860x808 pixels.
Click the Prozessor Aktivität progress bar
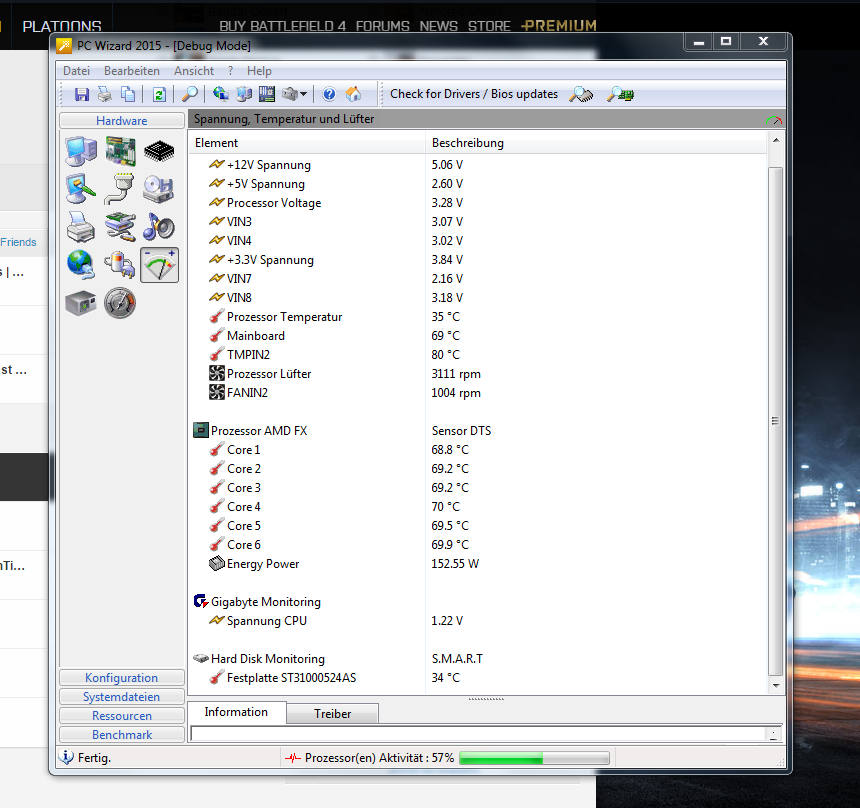coord(534,758)
